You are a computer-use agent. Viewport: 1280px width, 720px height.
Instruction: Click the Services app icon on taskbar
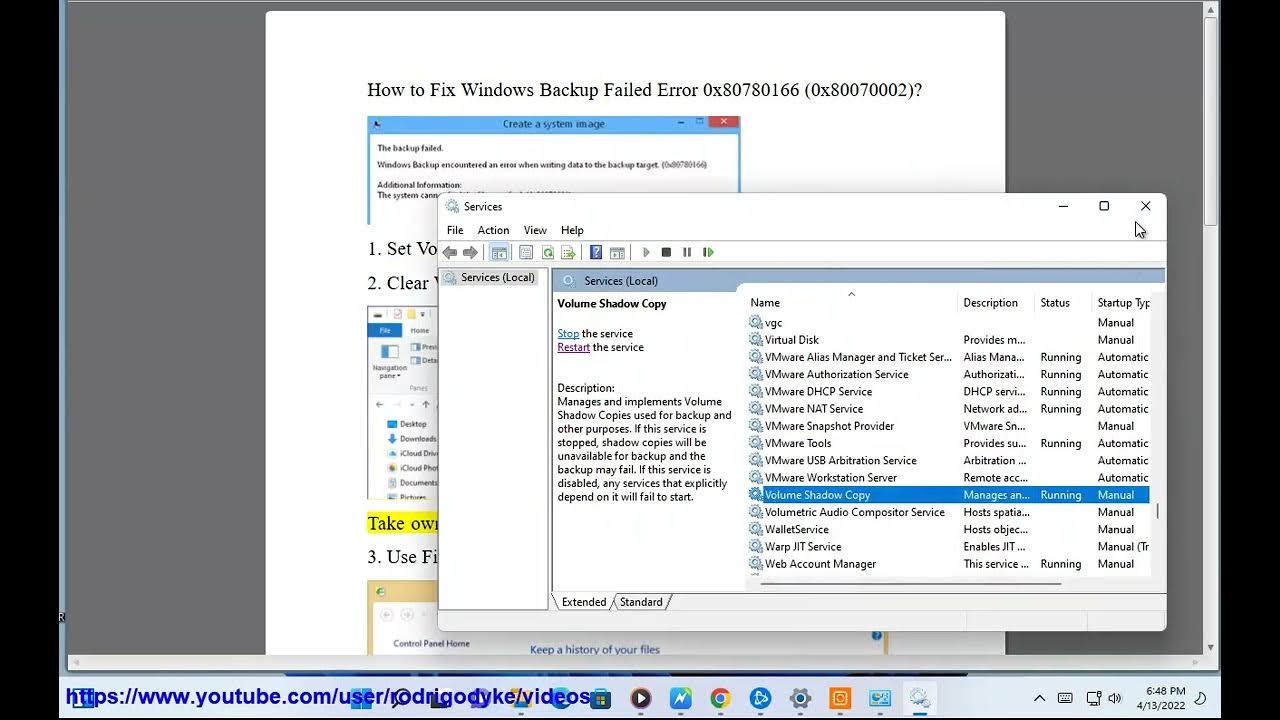click(920, 698)
